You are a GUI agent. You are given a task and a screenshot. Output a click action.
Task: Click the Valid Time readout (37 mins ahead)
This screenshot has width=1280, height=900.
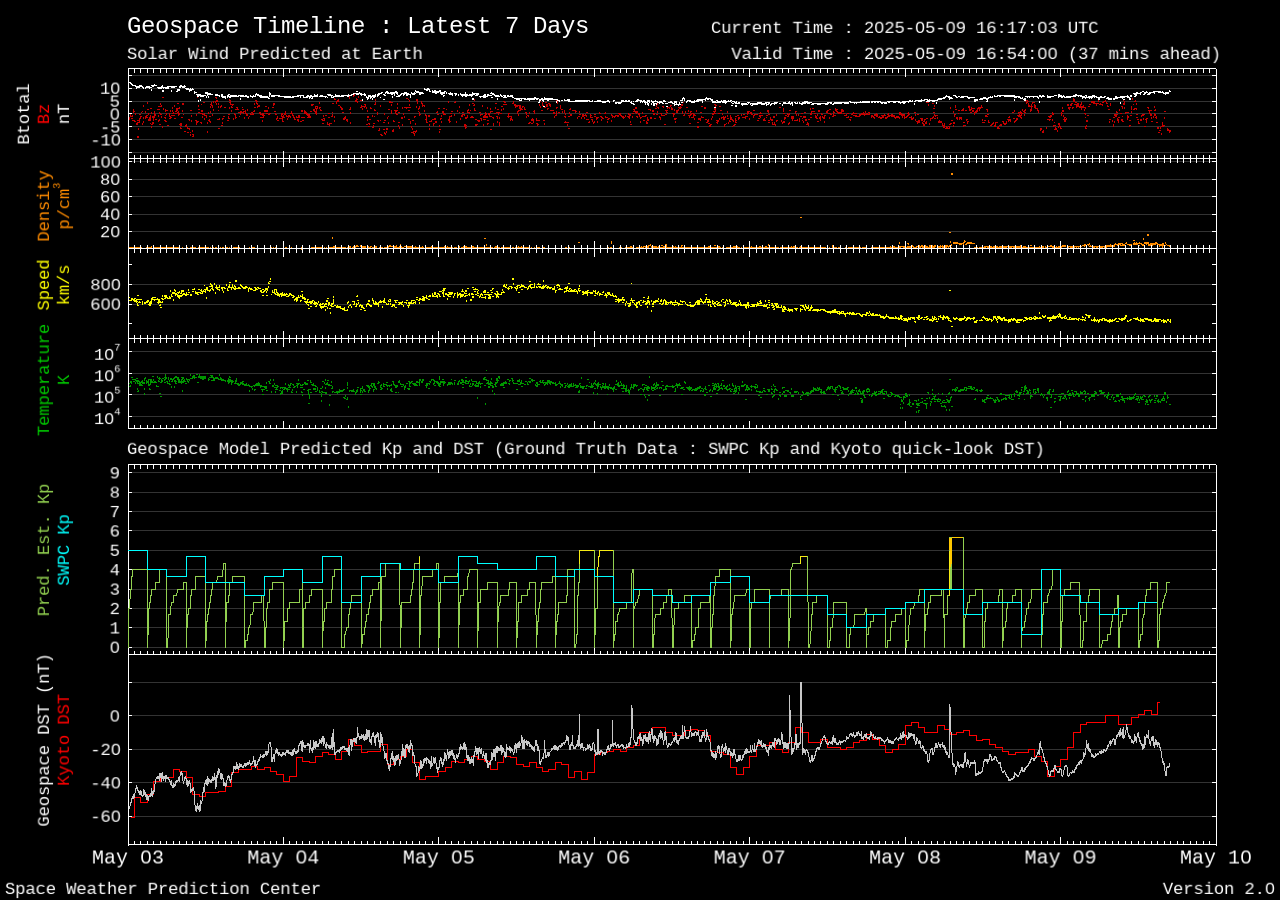(975, 54)
